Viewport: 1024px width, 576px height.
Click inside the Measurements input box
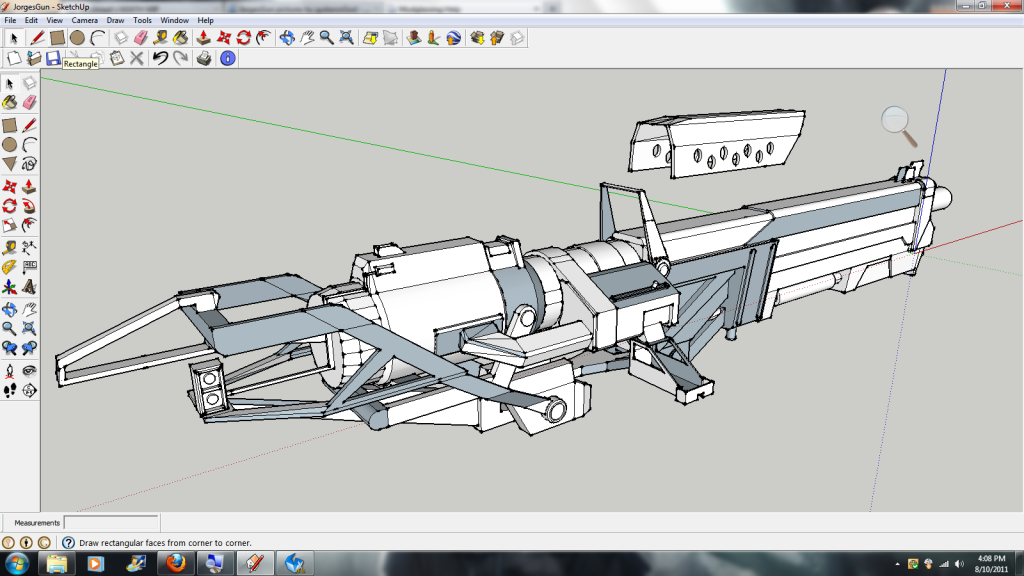pyautogui.click(x=110, y=523)
